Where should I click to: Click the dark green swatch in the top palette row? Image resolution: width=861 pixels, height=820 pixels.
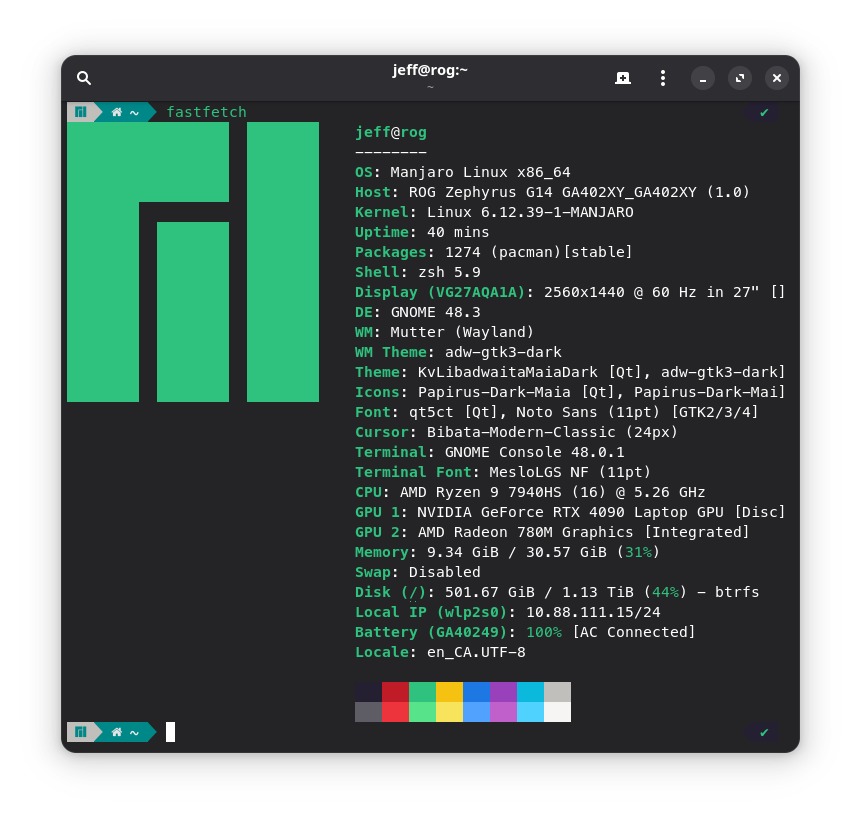422,692
